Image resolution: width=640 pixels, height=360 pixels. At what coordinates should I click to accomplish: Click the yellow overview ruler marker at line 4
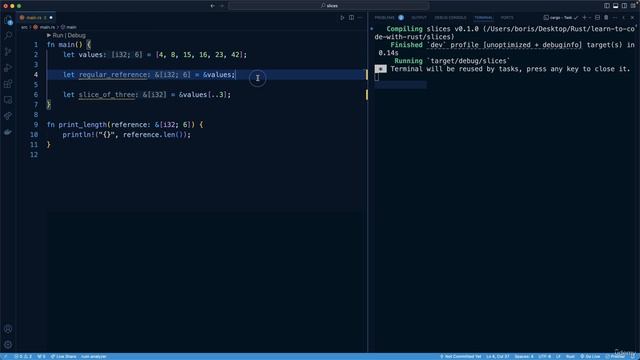point(367,75)
